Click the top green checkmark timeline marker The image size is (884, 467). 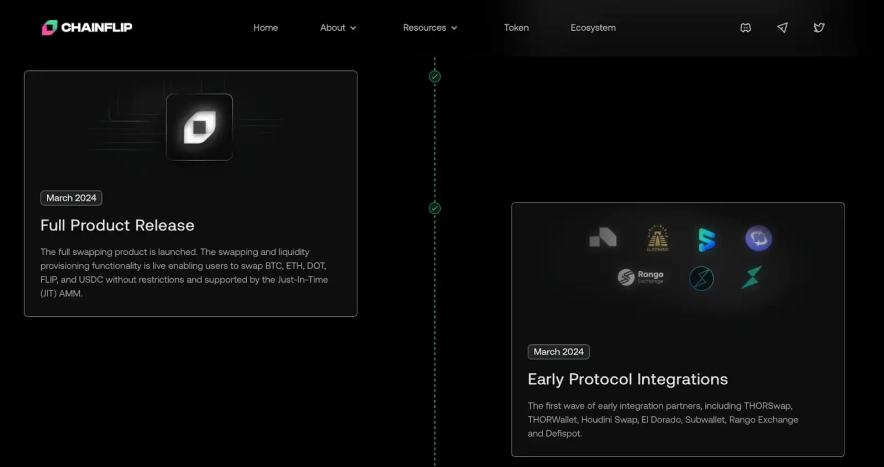pos(434,76)
